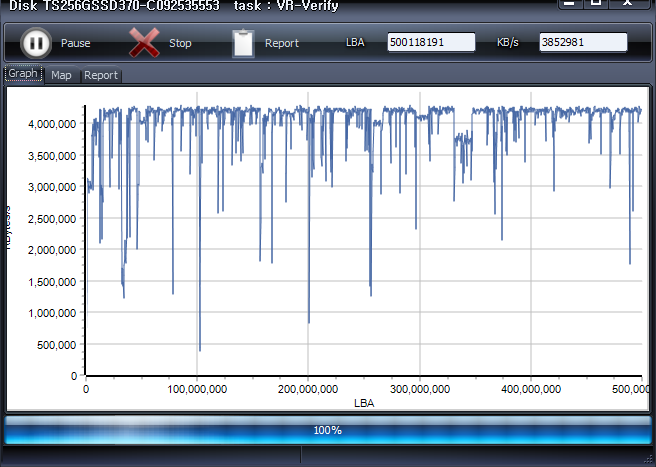The width and height of the screenshot is (656, 467).
Task: Click the window title text VR-Verify
Action: pos(307,5)
